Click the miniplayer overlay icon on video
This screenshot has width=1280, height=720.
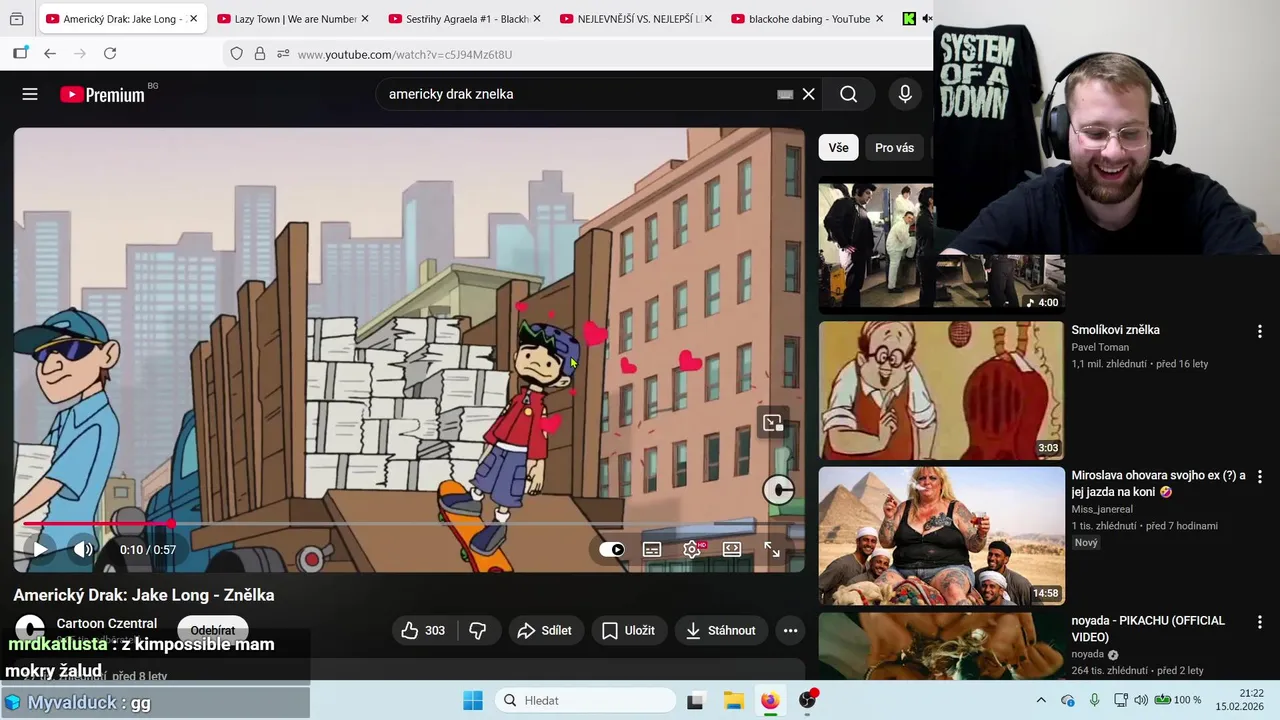[x=773, y=423]
